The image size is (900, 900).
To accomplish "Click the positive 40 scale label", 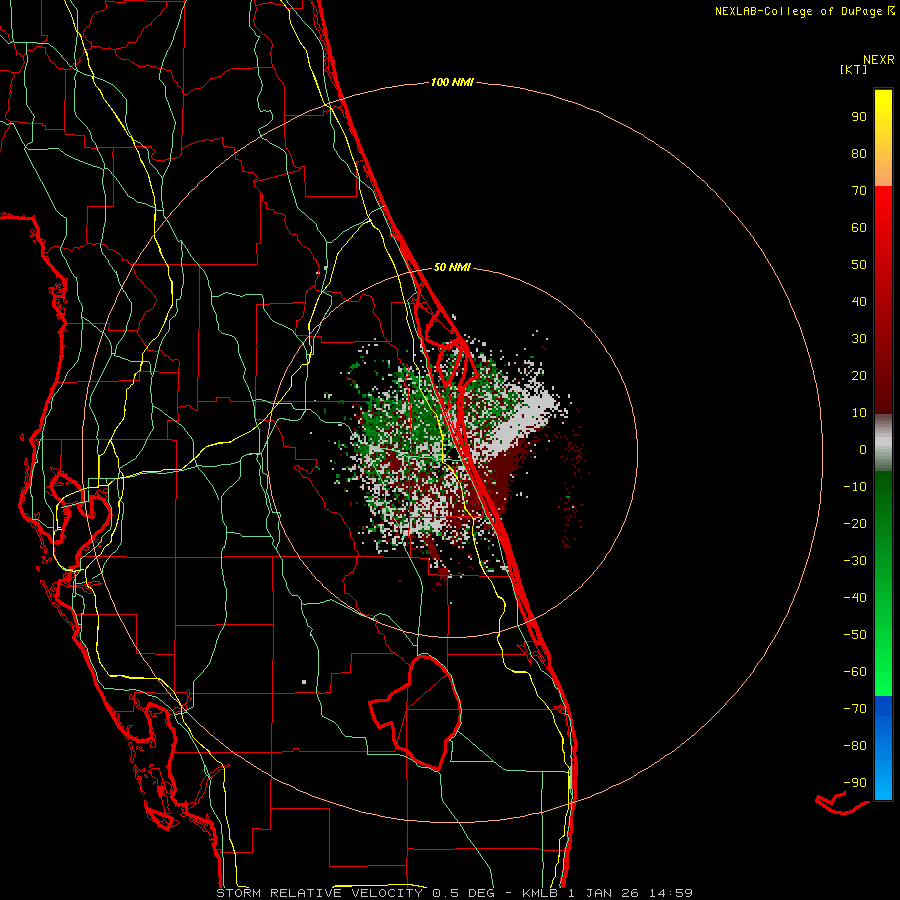I will 859,301.
